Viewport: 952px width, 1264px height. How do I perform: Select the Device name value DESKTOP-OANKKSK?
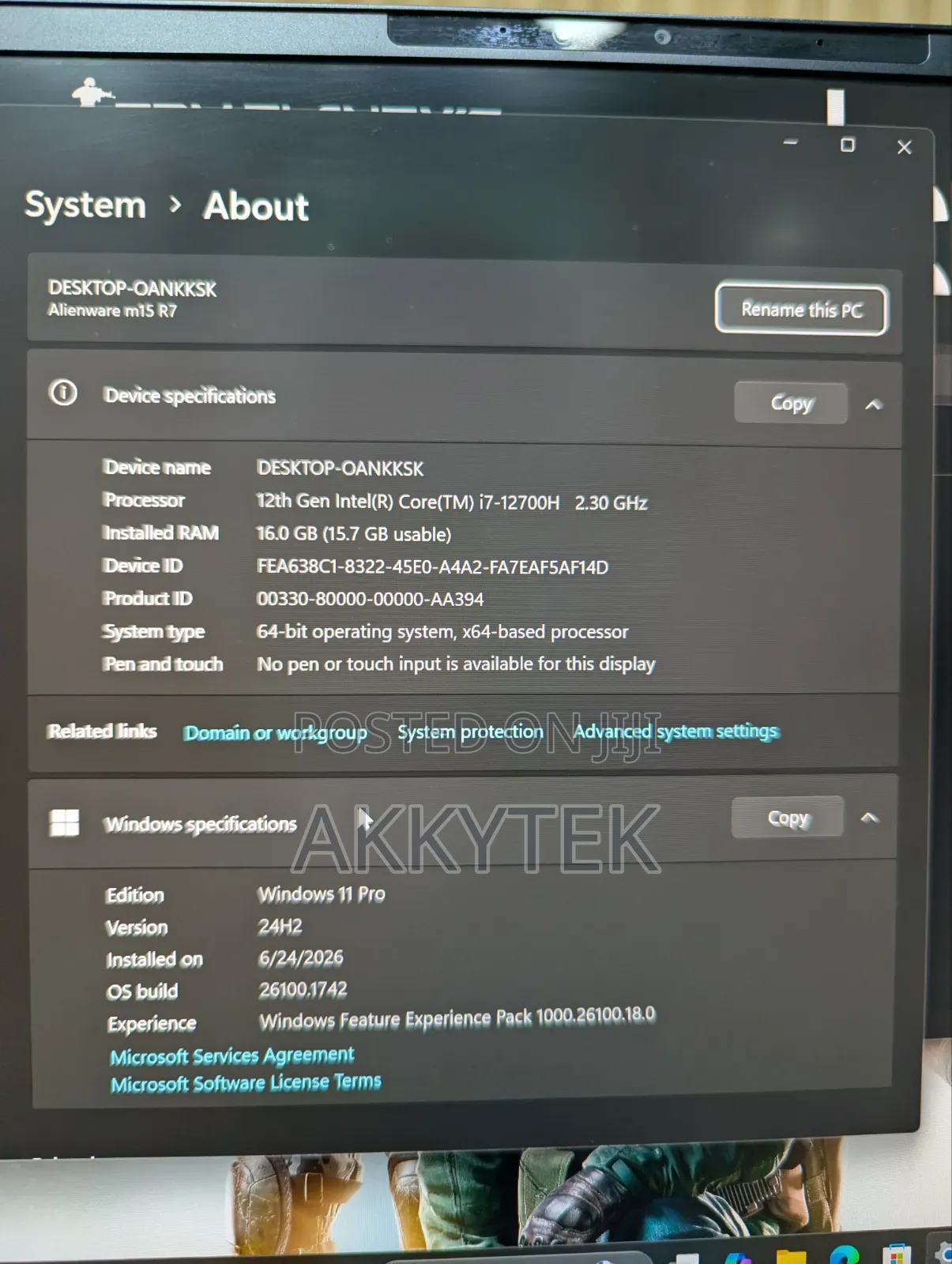[x=340, y=468]
